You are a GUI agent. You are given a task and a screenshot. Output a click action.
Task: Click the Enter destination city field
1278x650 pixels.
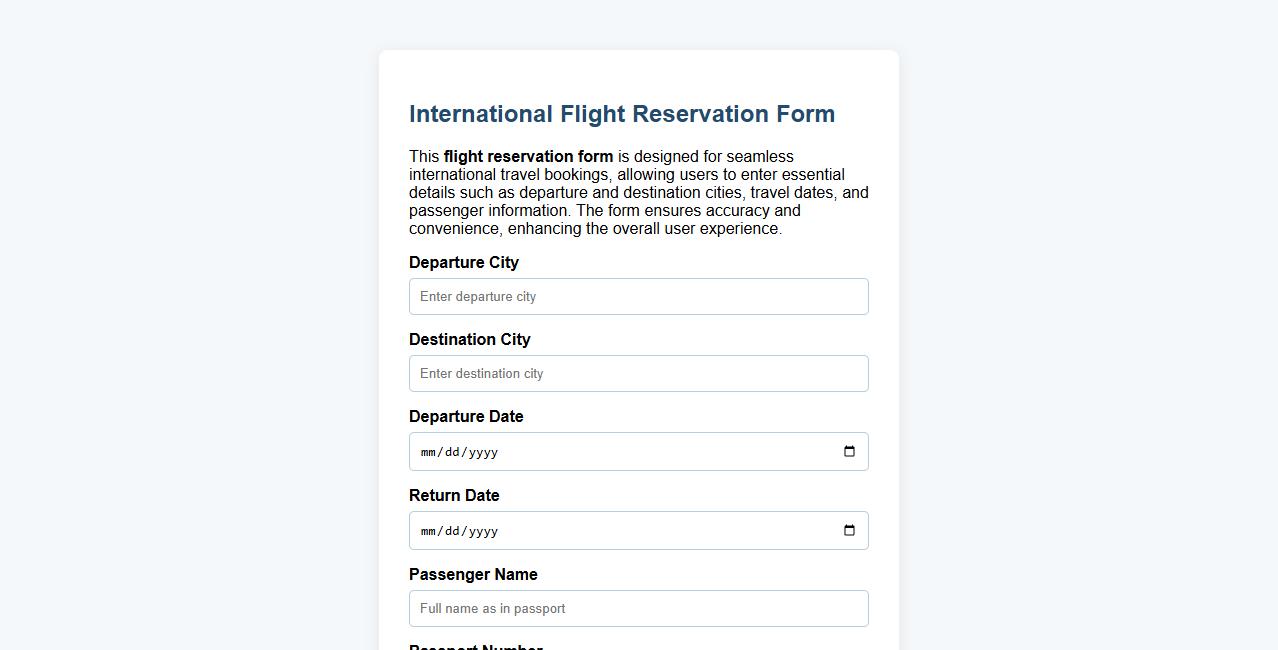tap(638, 373)
